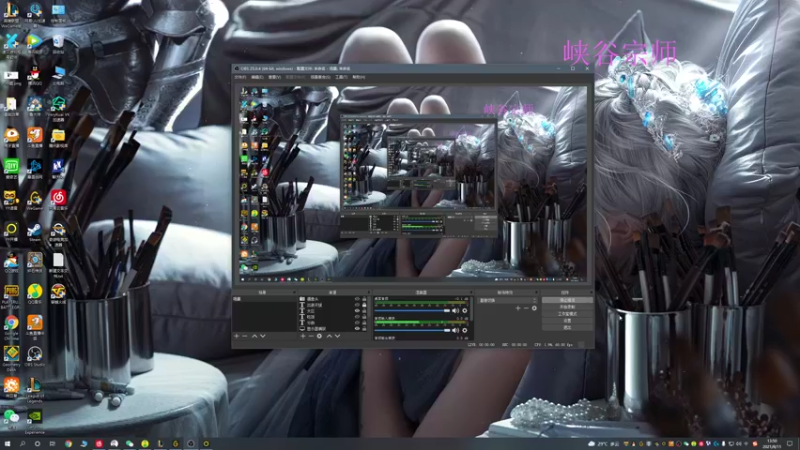Viewport: 800px width, 450px height.
Task: Click the exit button in the Controls panel
Action: pos(567,328)
